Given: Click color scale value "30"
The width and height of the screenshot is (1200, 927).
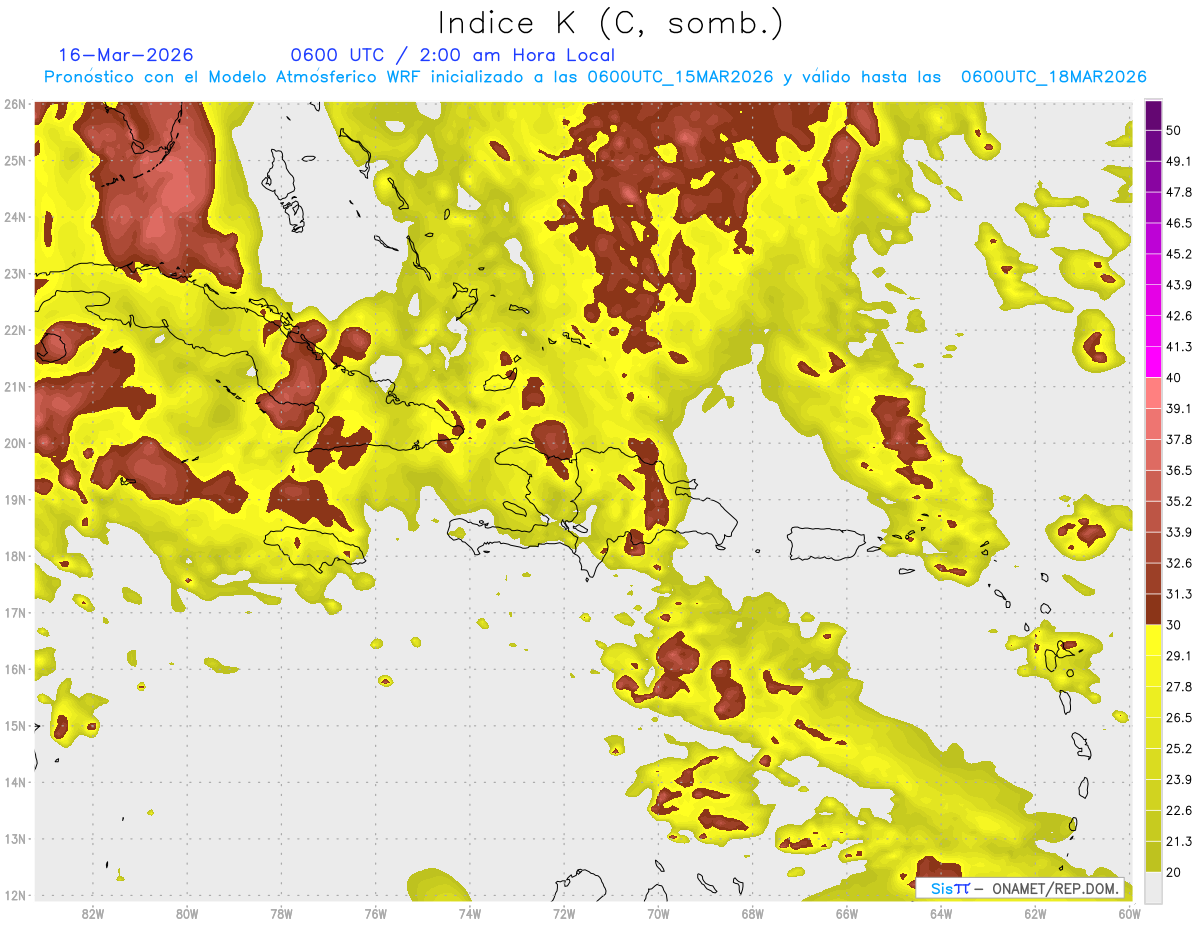Looking at the screenshot, I should point(1174,625).
